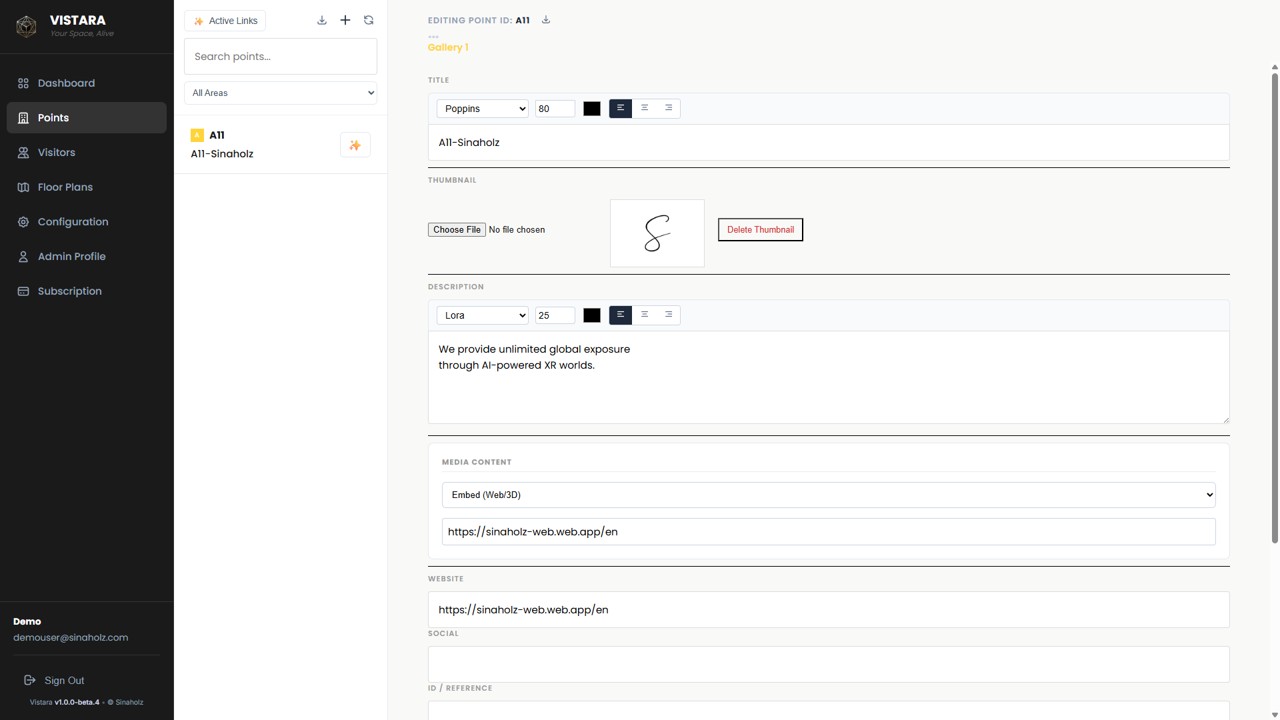Open the title text color swatch
This screenshot has width=1280, height=720.
point(592,109)
